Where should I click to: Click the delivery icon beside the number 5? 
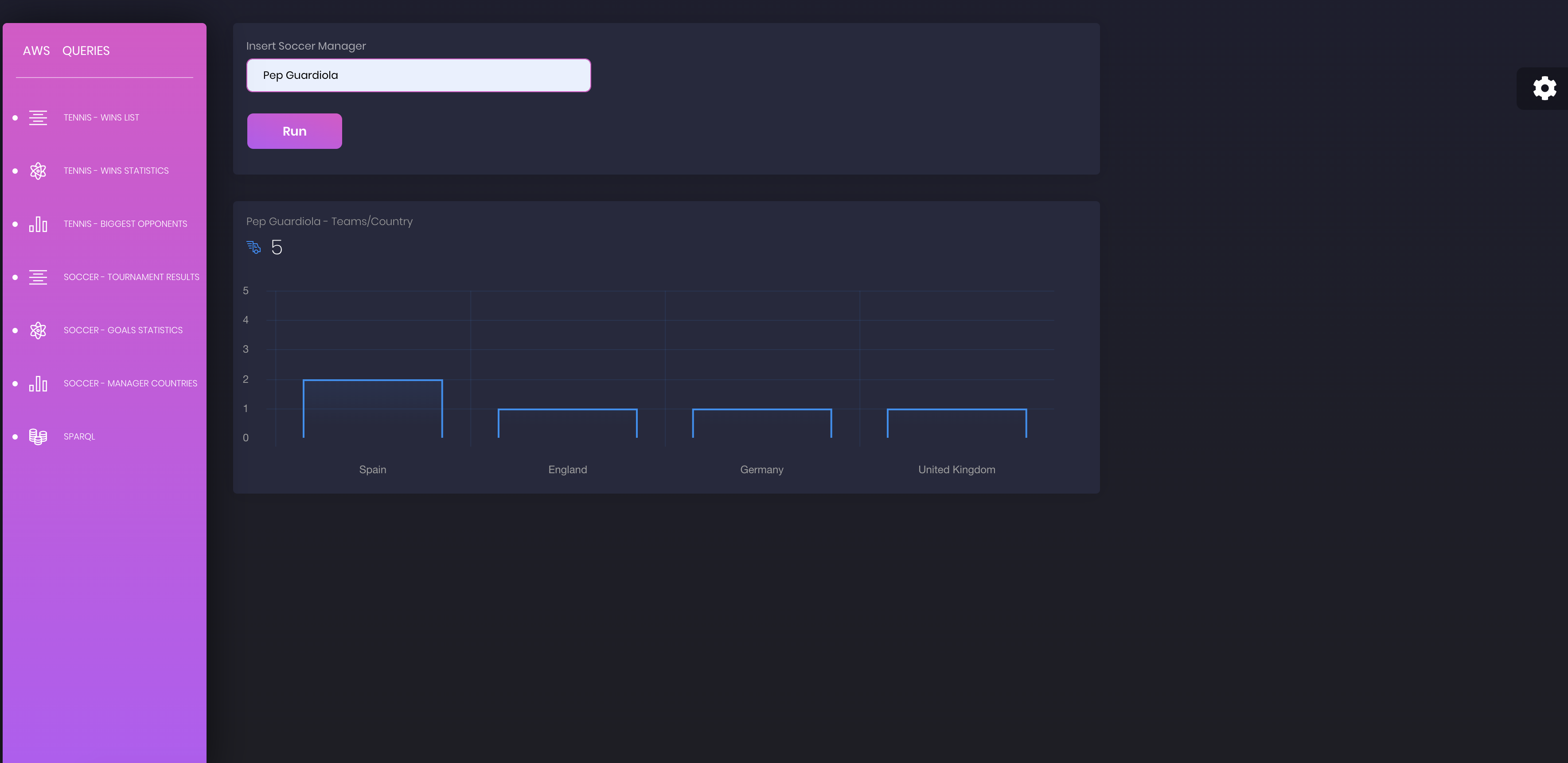click(x=254, y=247)
